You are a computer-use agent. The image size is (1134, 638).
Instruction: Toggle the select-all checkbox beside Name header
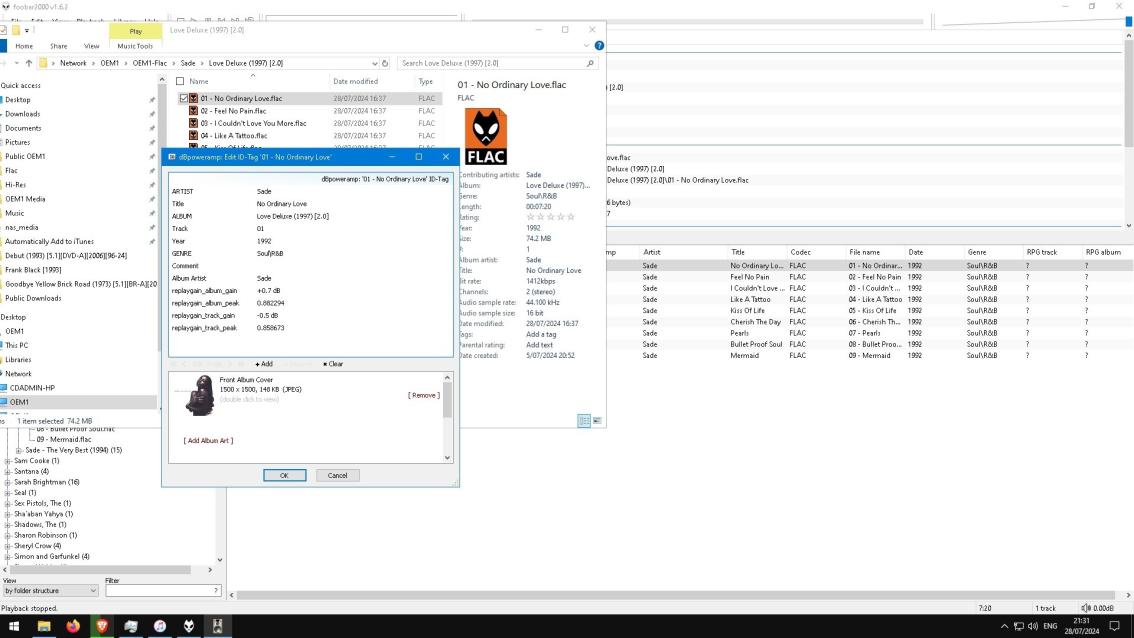[x=180, y=81]
